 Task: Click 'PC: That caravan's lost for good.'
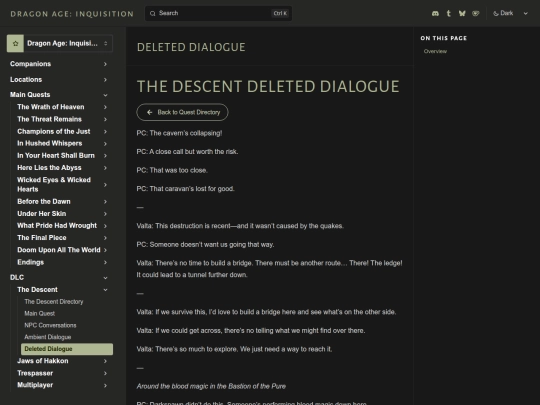[x=185, y=189]
